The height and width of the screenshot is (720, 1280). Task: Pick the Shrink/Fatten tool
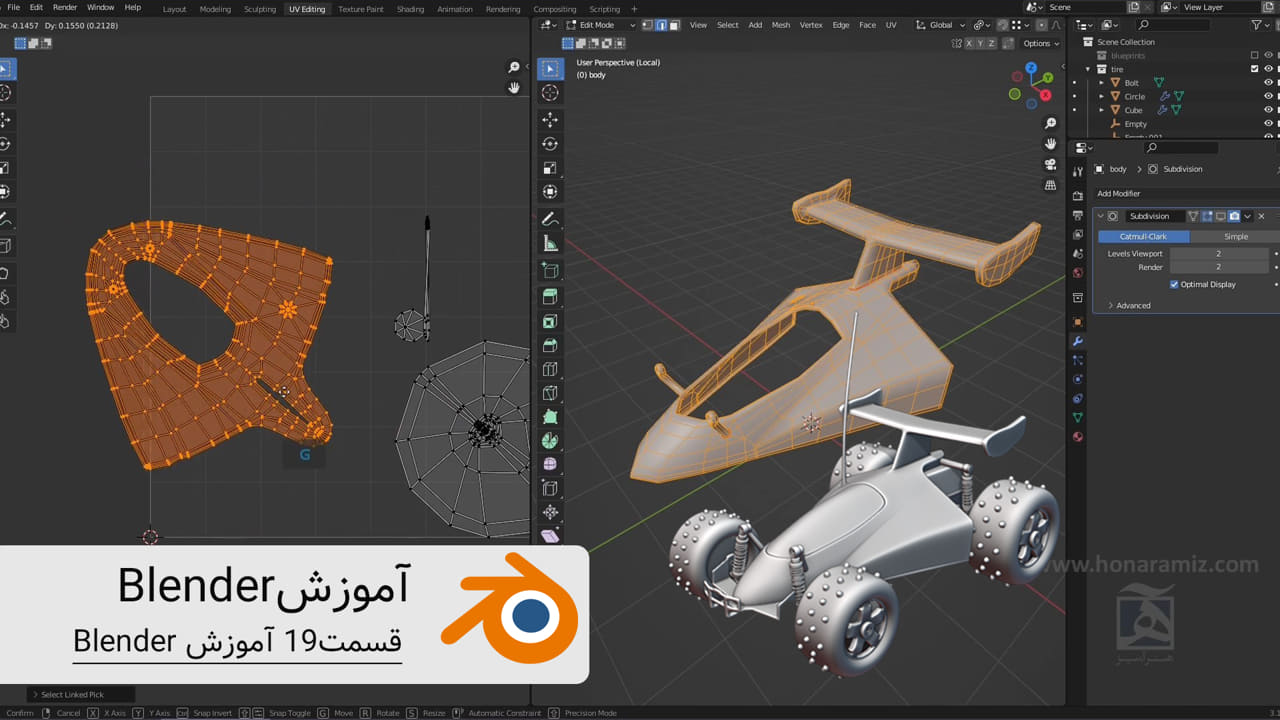pos(550,513)
